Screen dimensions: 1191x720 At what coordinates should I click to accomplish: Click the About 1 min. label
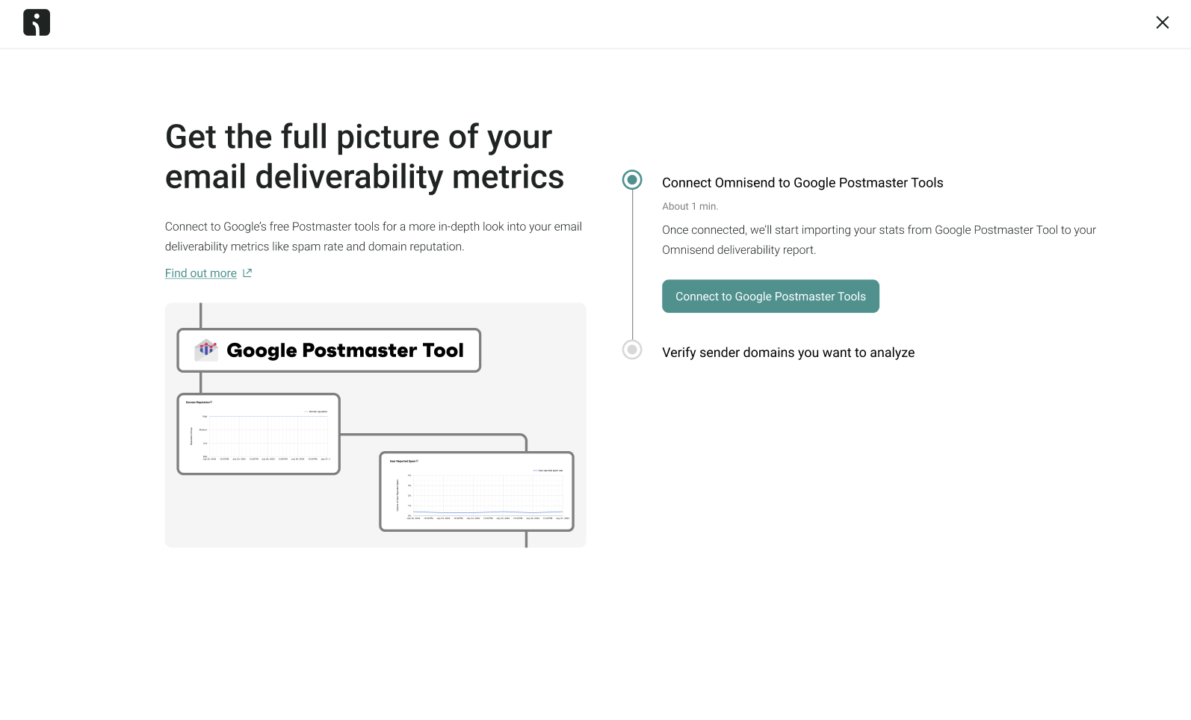point(690,207)
